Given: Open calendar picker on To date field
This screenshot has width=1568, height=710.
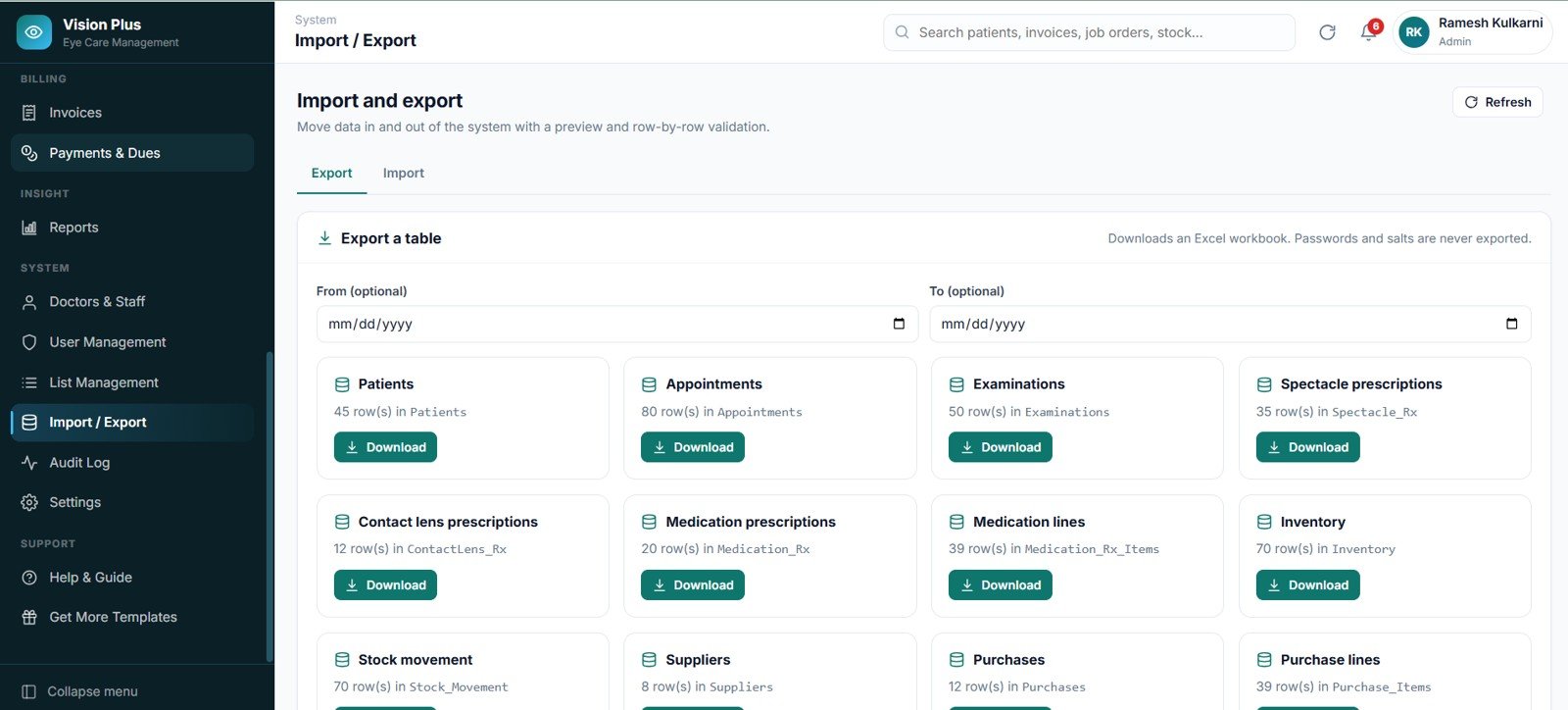Looking at the screenshot, I should [1511, 324].
